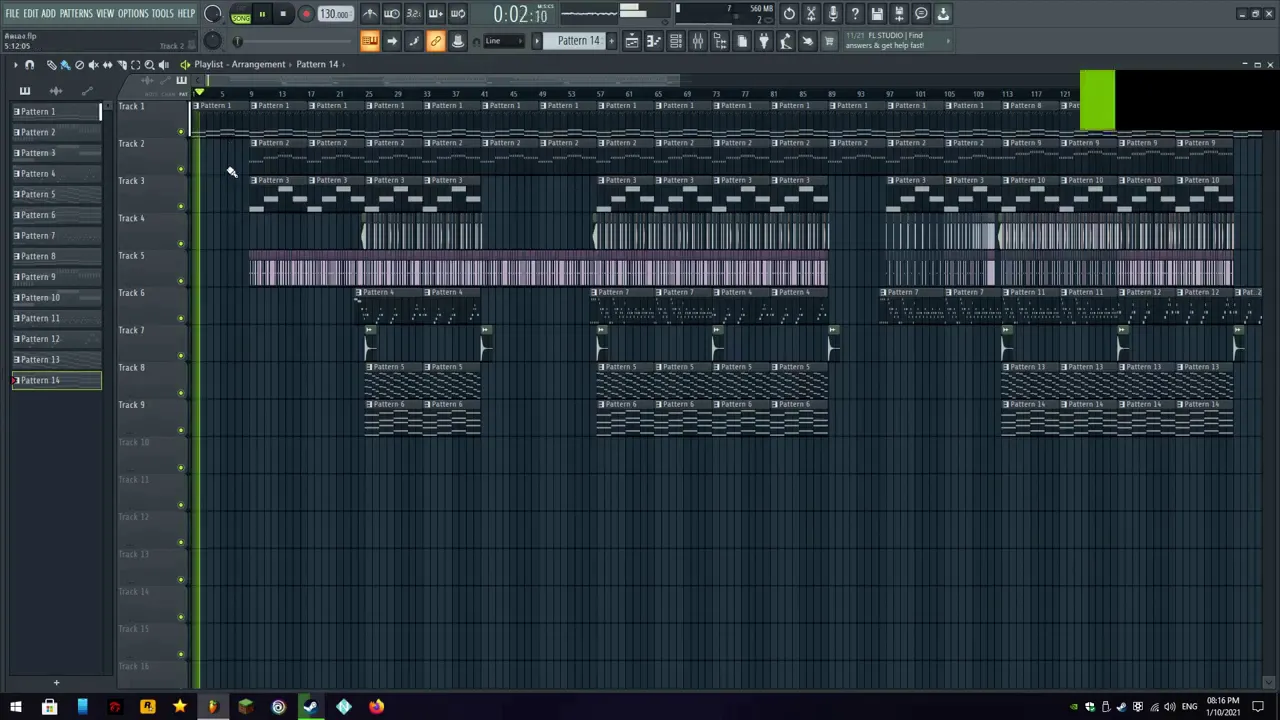The width and height of the screenshot is (1280, 720).
Task: Mute Track 2 with its green dot
Action: [181, 169]
